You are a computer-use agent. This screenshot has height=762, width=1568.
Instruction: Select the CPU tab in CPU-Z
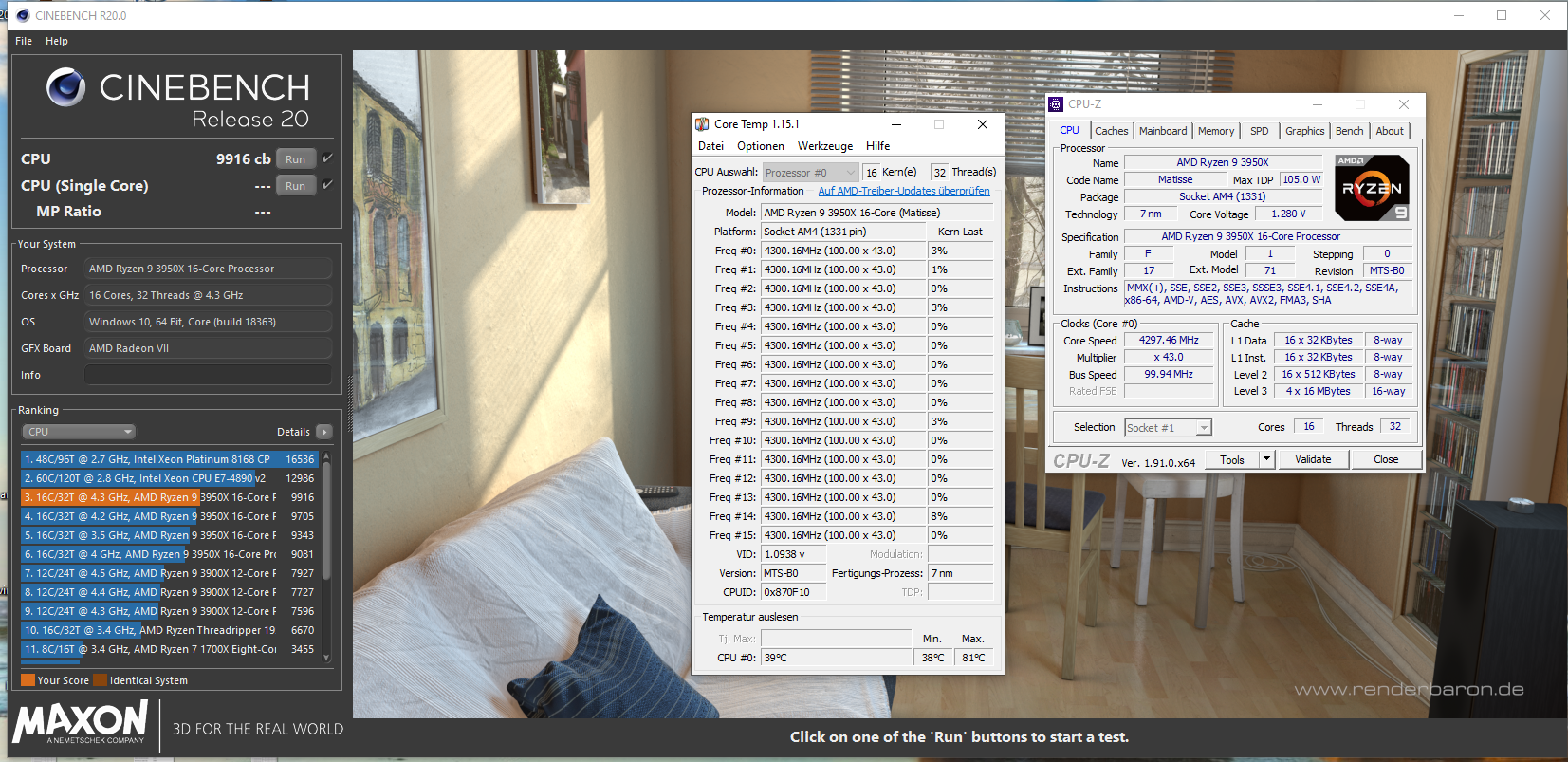click(x=1070, y=130)
